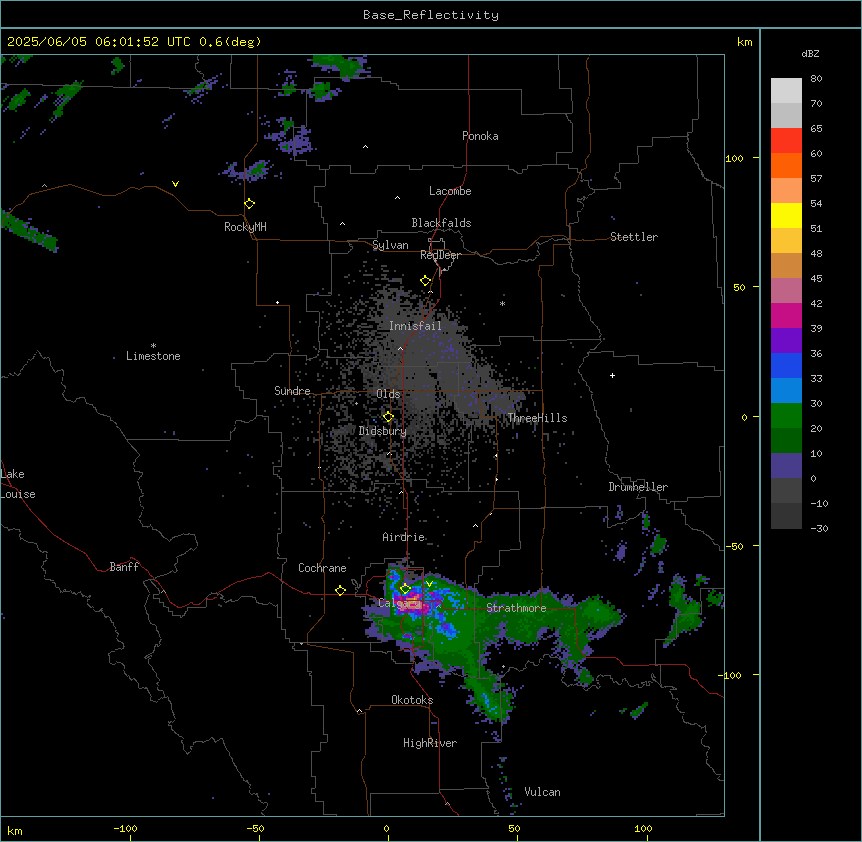Click the Ponoka city label
Screen dimensions: 862x842
pos(480,136)
